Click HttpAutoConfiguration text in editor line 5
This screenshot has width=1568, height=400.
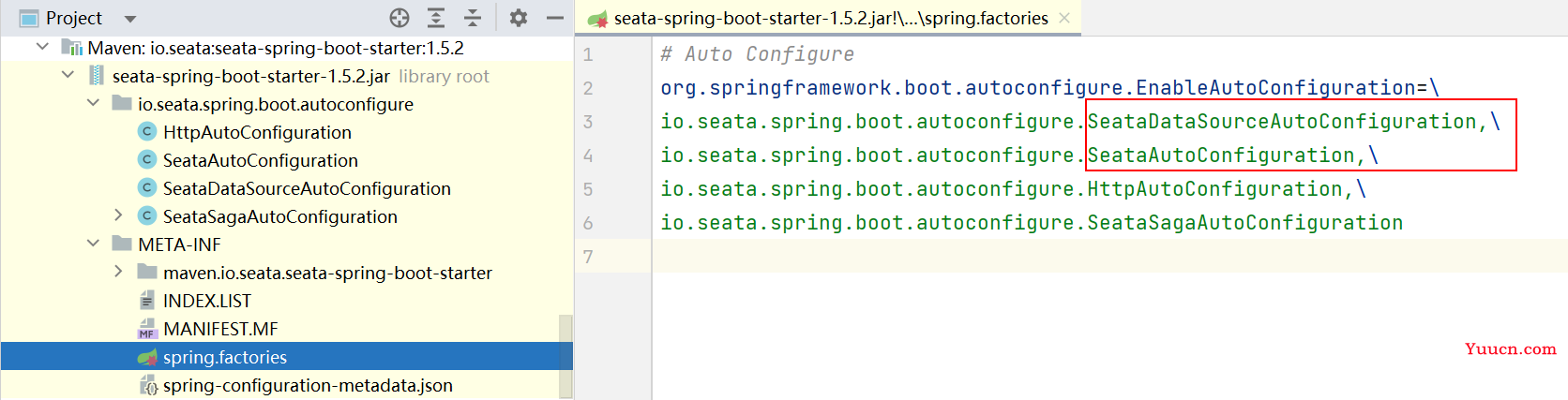coord(1214,189)
